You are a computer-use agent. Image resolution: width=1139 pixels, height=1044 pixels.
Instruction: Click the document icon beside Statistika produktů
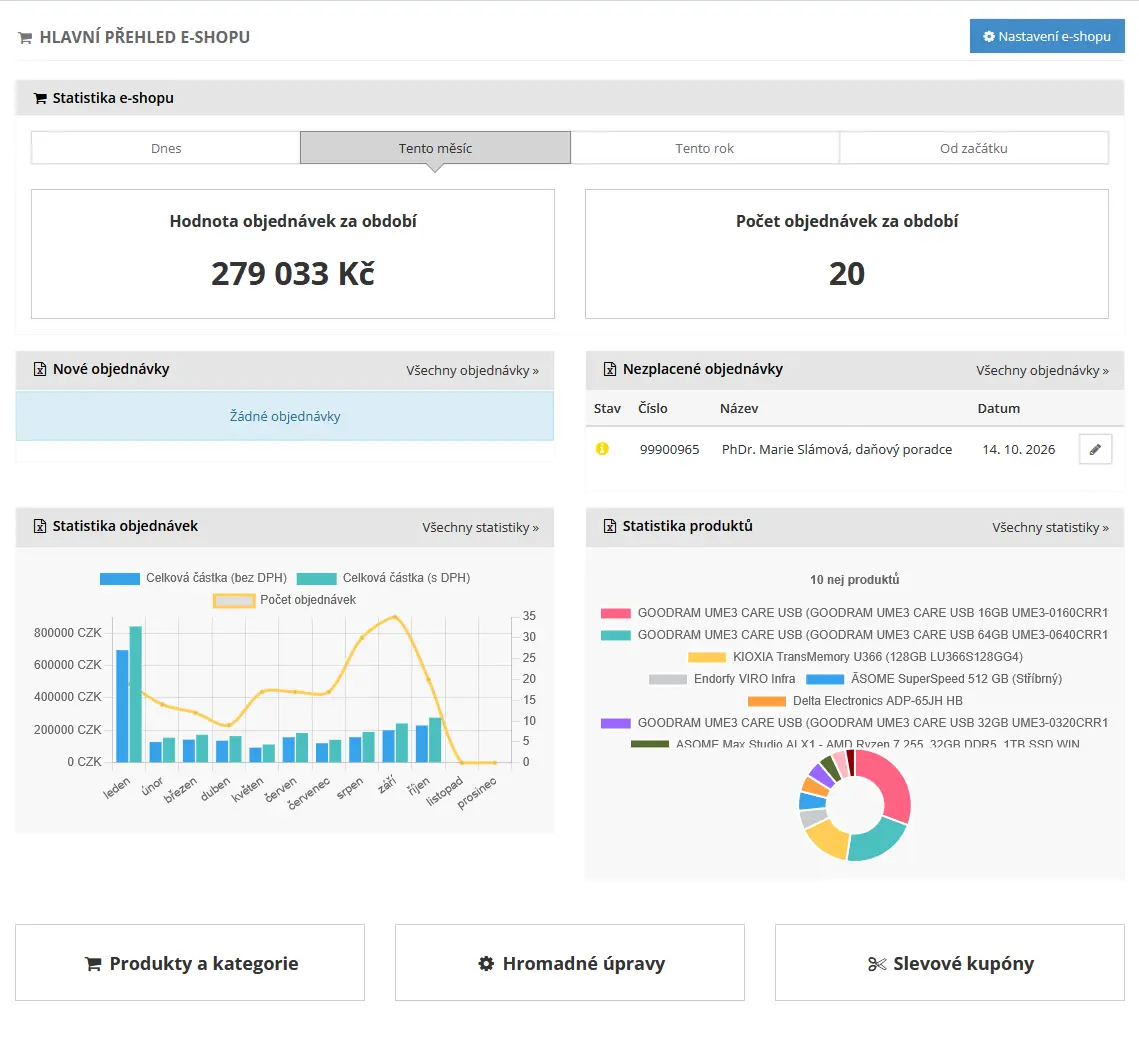coord(610,526)
